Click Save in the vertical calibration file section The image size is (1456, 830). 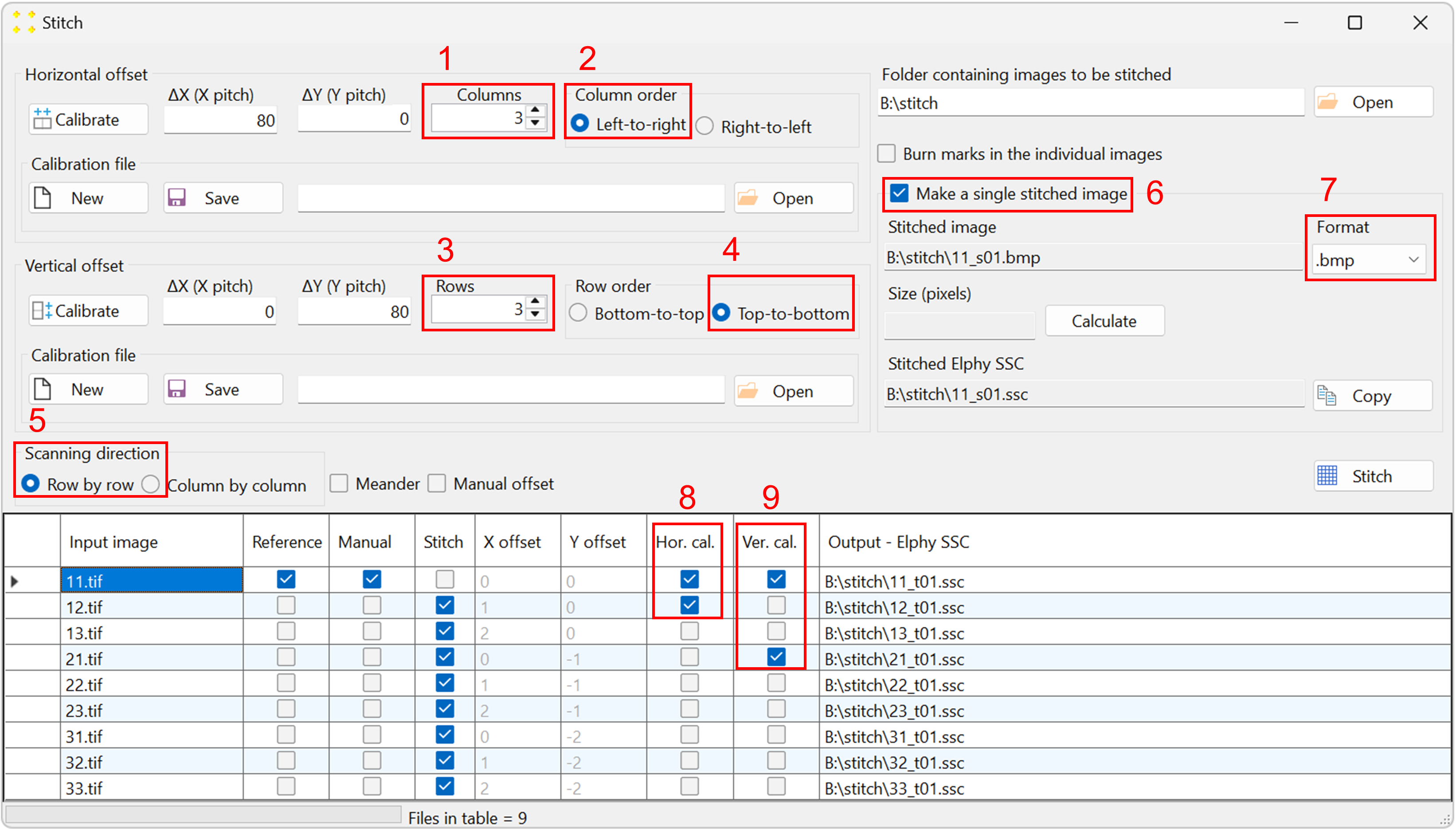pyautogui.click(x=223, y=389)
